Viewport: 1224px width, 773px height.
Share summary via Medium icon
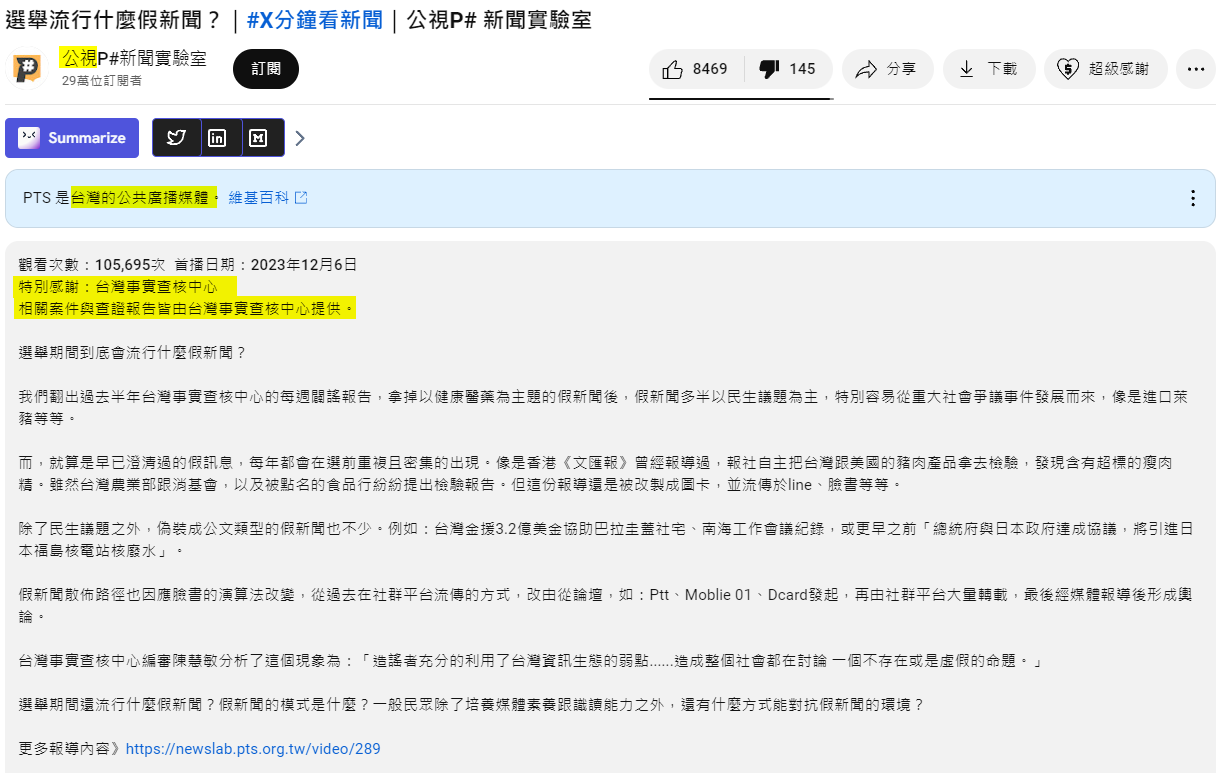pos(258,138)
